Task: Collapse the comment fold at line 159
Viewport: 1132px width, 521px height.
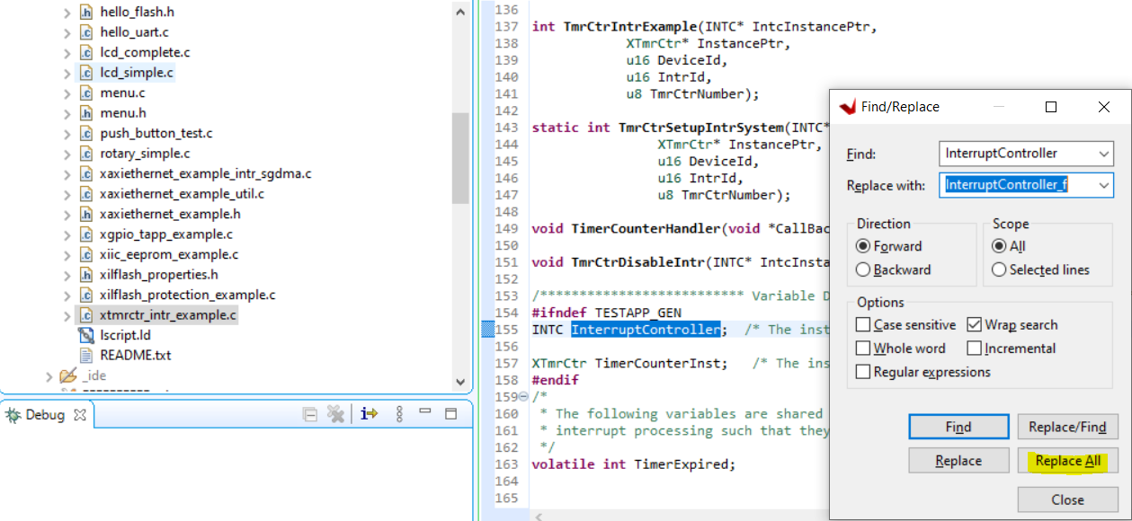Action: tap(523, 396)
